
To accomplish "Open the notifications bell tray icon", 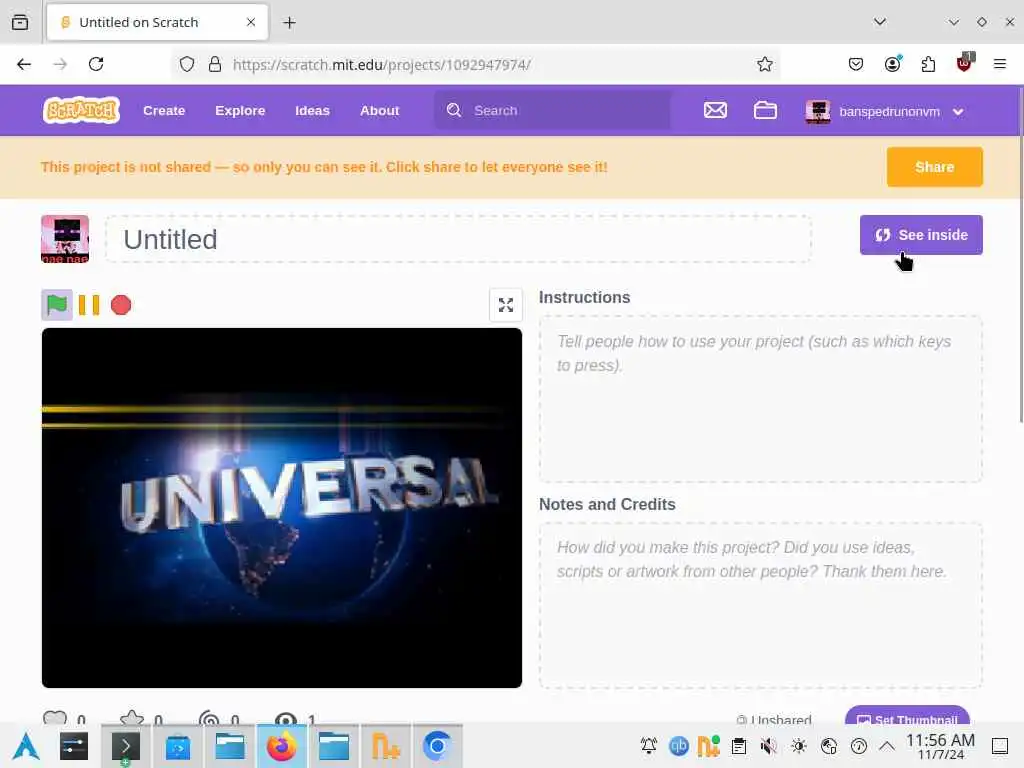I will [648, 746].
